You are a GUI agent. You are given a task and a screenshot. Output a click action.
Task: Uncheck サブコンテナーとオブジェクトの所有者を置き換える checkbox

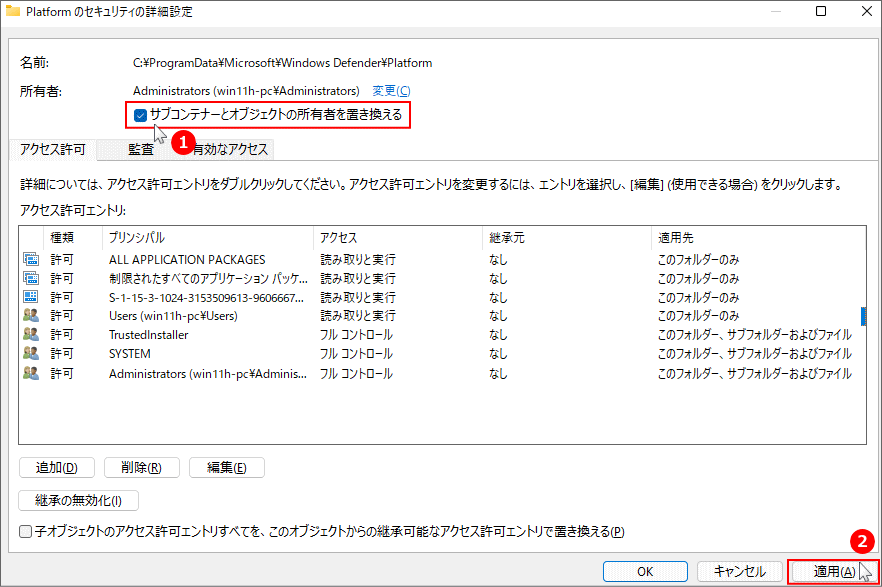[140, 115]
